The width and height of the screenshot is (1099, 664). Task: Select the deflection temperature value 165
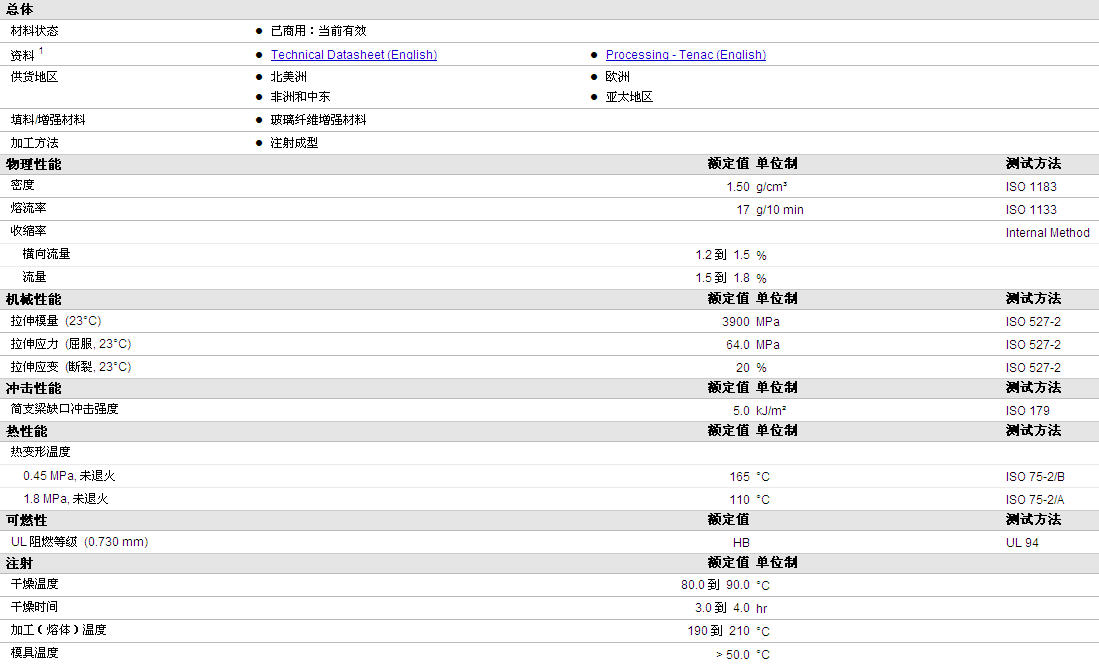click(x=739, y=477)
